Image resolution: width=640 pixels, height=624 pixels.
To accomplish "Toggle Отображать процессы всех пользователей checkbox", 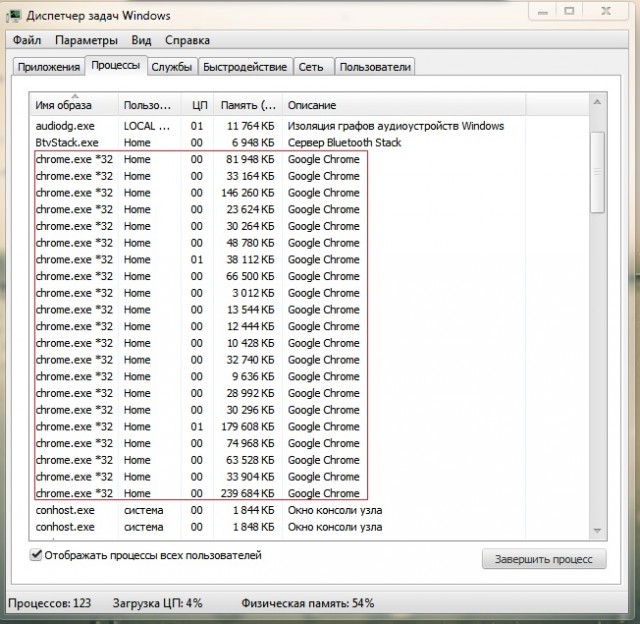I will pyautogui.click(x=36, y=555).
